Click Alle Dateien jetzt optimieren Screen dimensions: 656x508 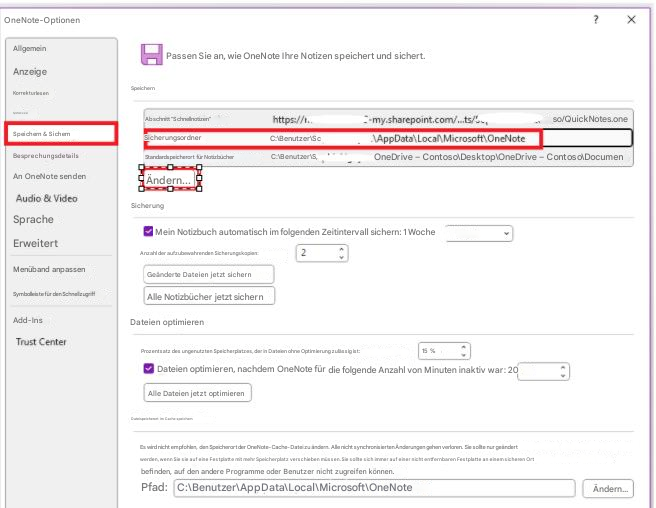click(x=197, y=393)
